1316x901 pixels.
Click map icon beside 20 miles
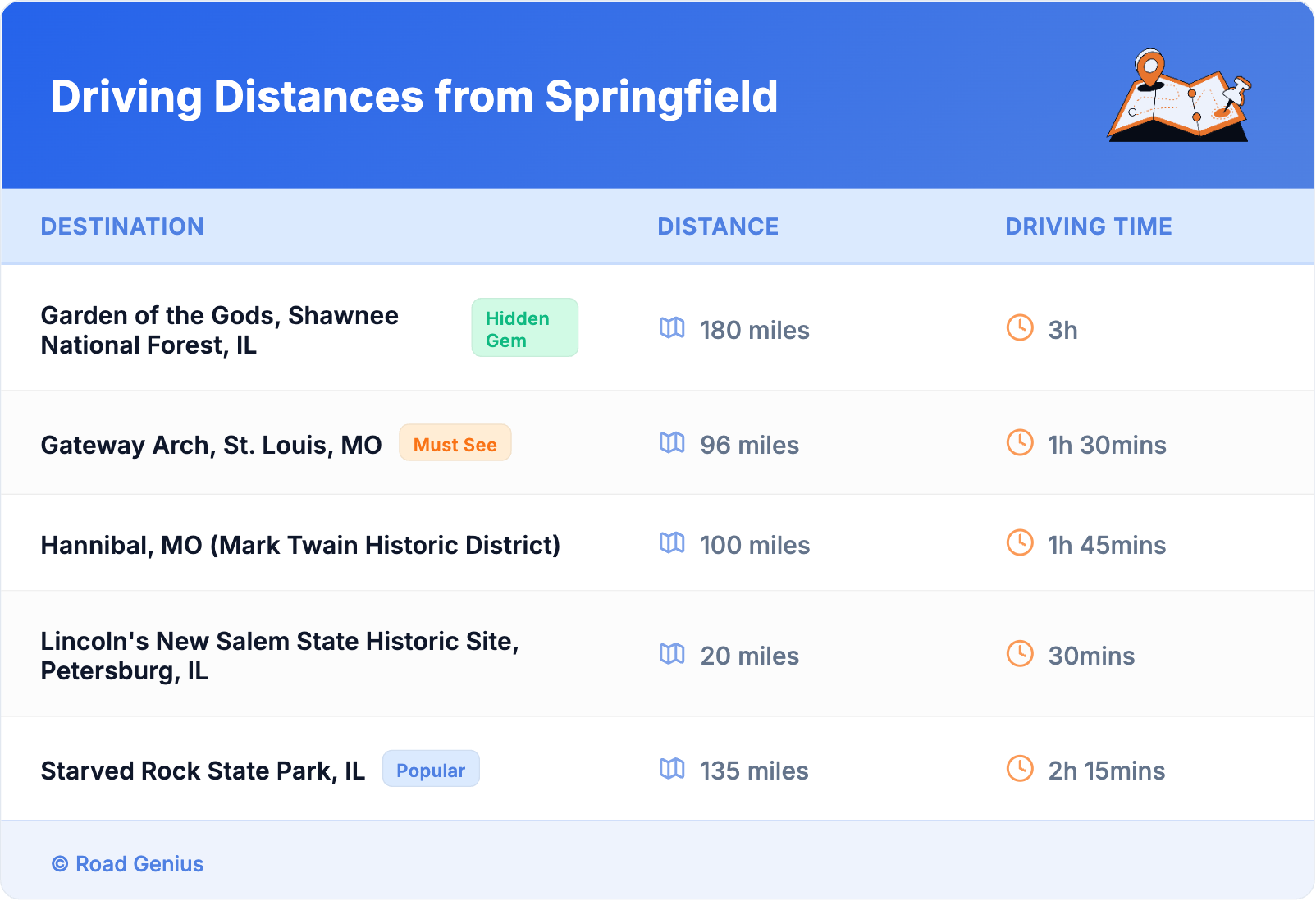click(x=672, y=654)
